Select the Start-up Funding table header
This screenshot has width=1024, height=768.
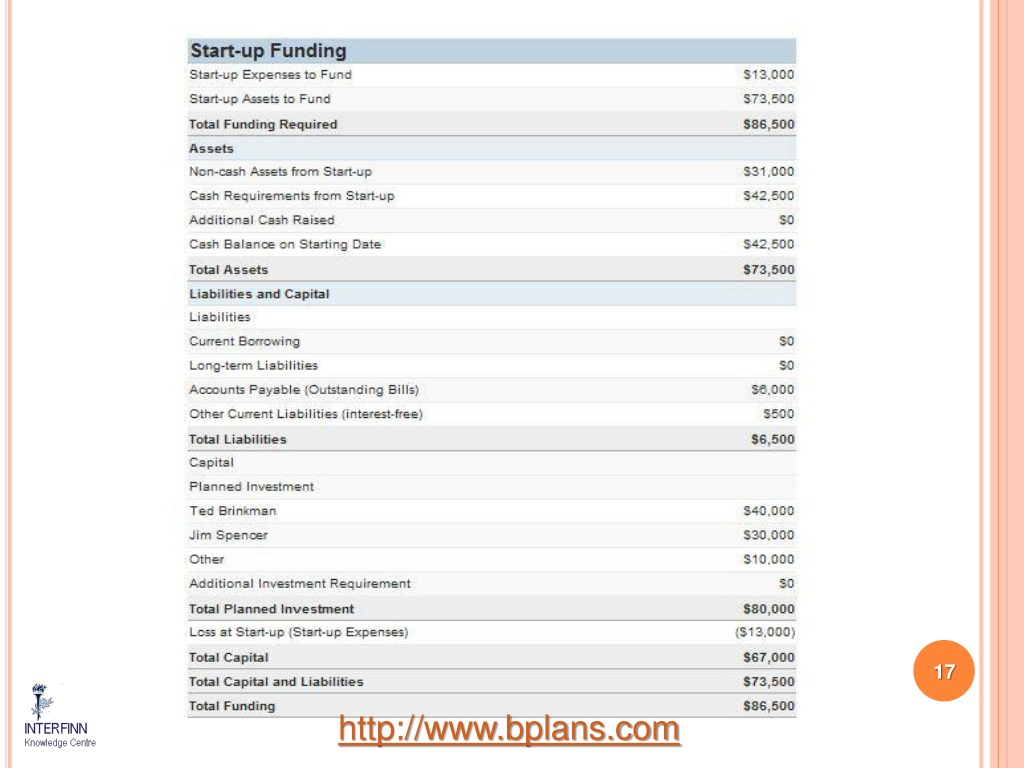point(492,51)
